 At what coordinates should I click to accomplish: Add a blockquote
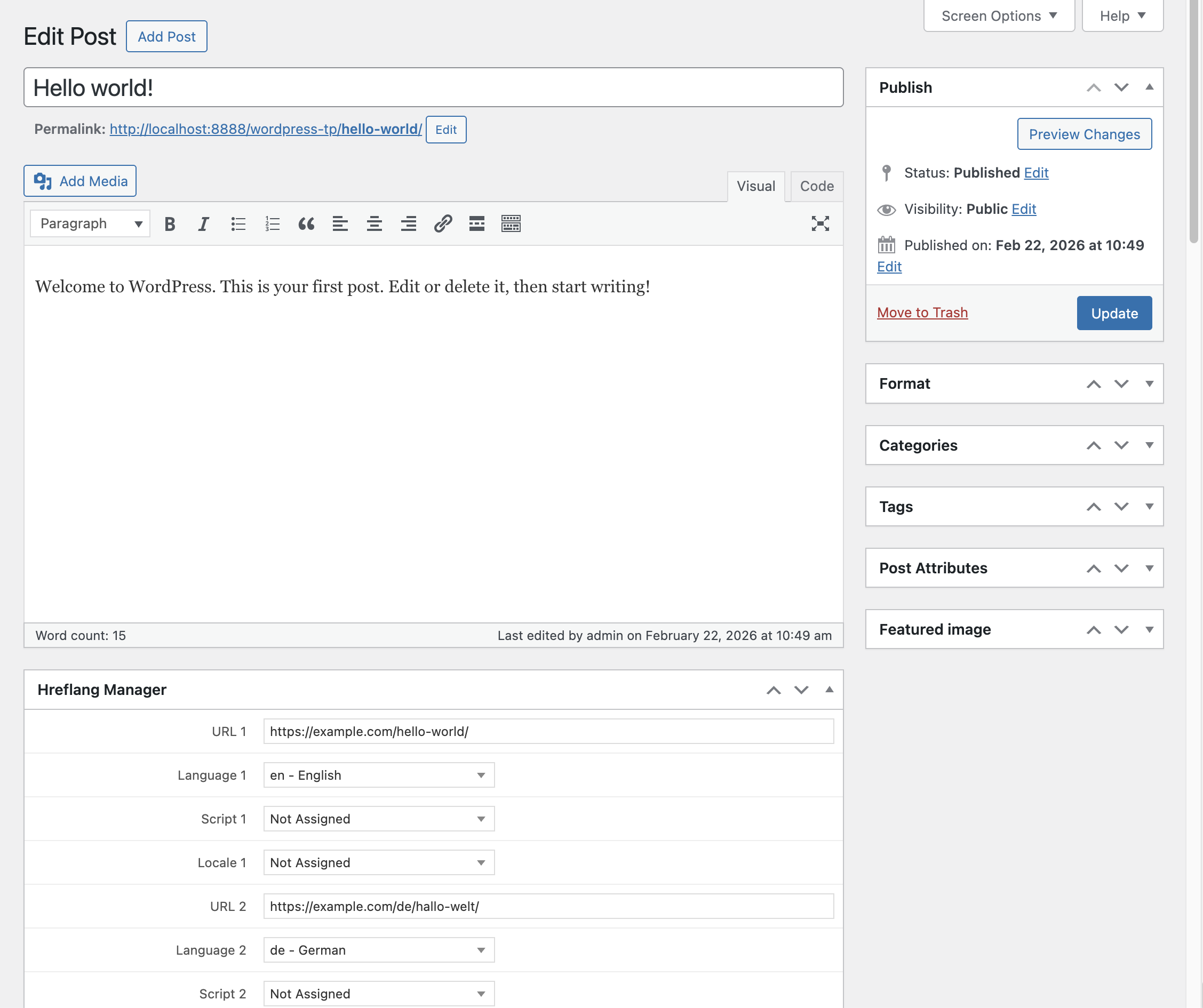(306, 224)
